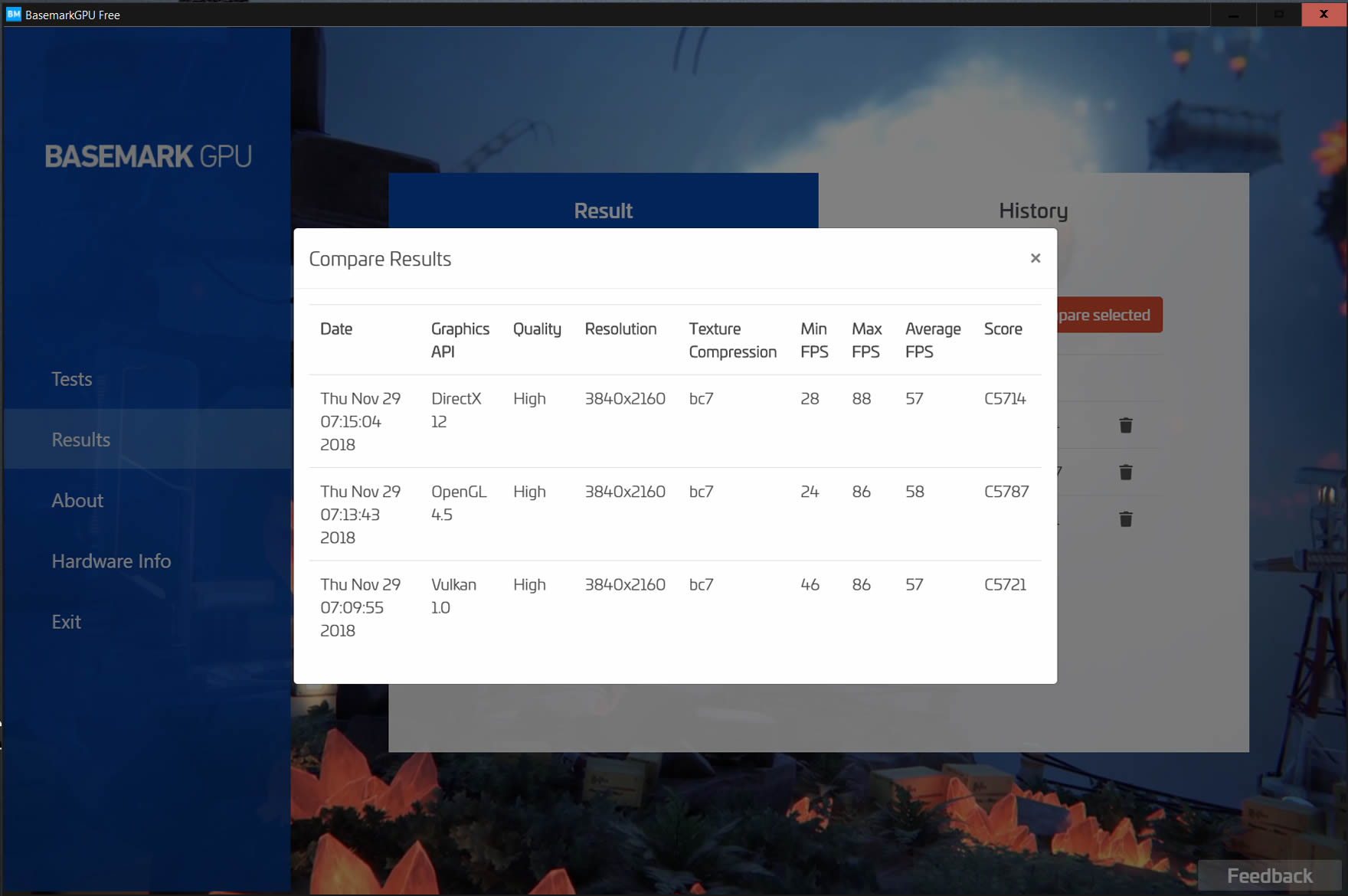Click the Score column header

coord(1003,329)
